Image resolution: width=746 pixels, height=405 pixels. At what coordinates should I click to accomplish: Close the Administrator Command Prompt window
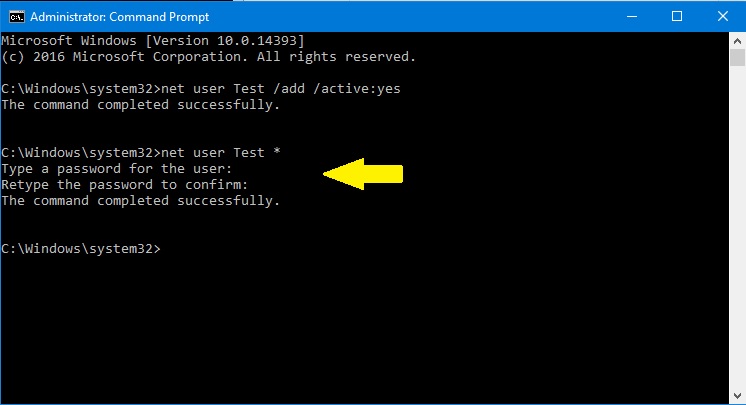click(x=722, y=16)
